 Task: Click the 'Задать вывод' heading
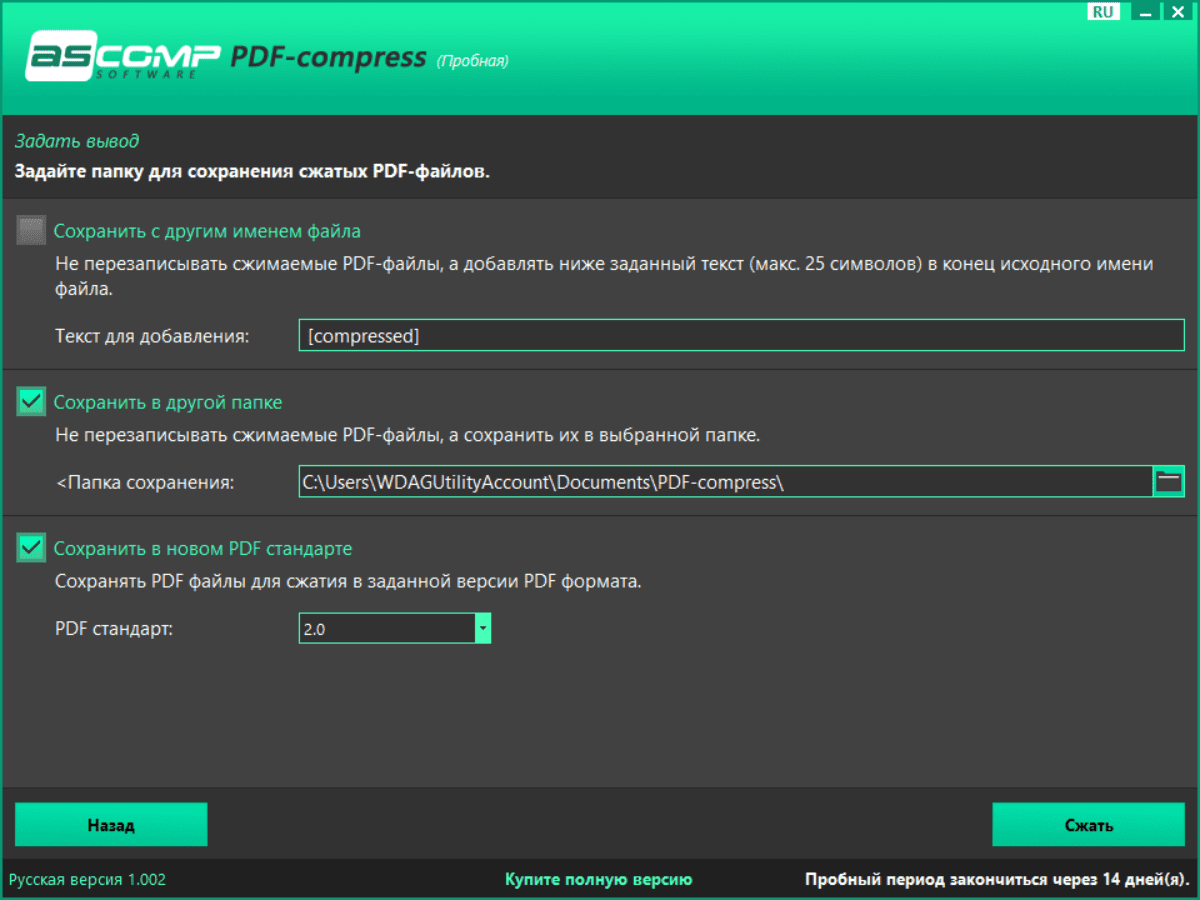76,141
